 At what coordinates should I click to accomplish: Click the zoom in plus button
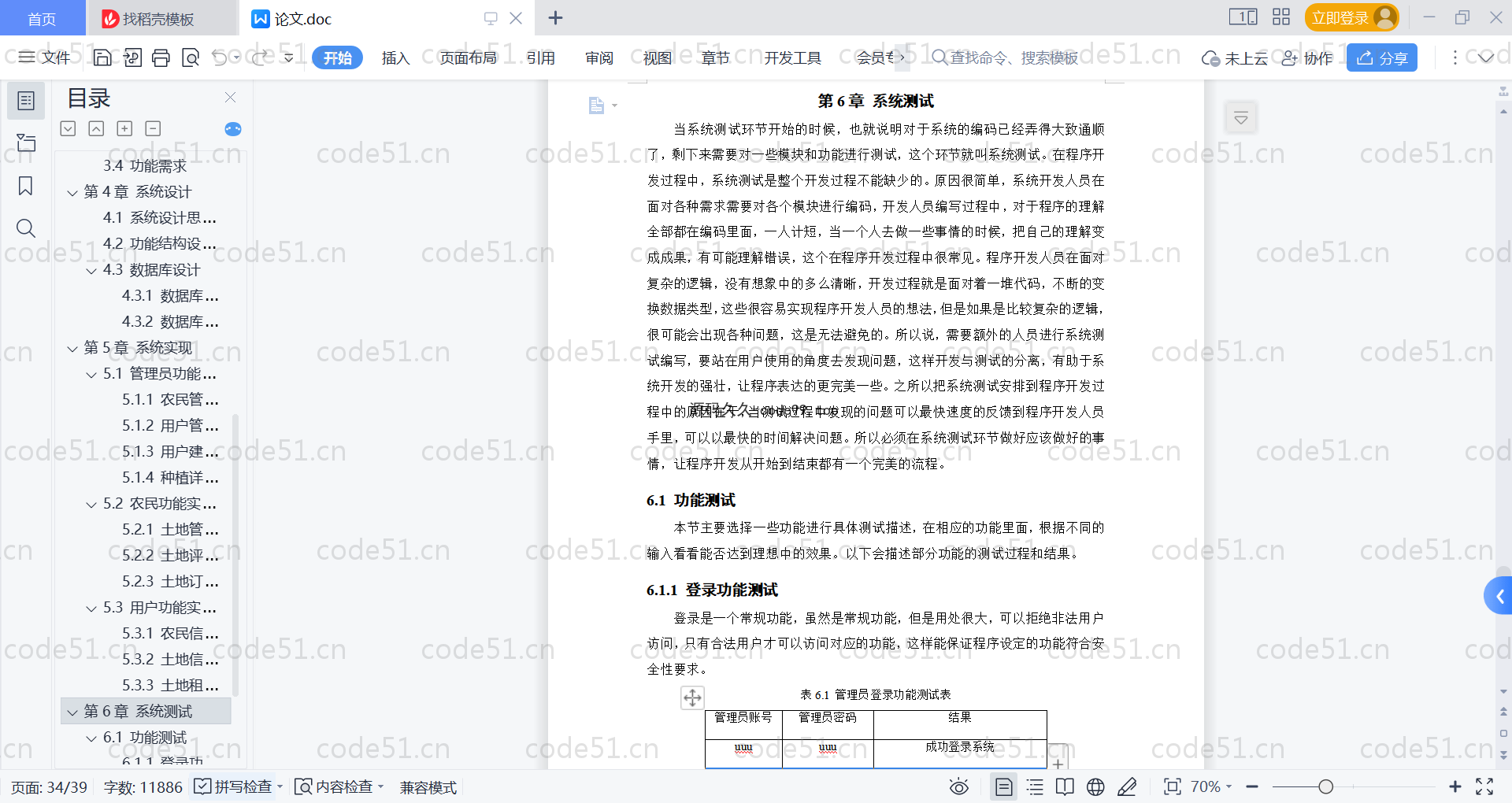[x=1455, y=786]
